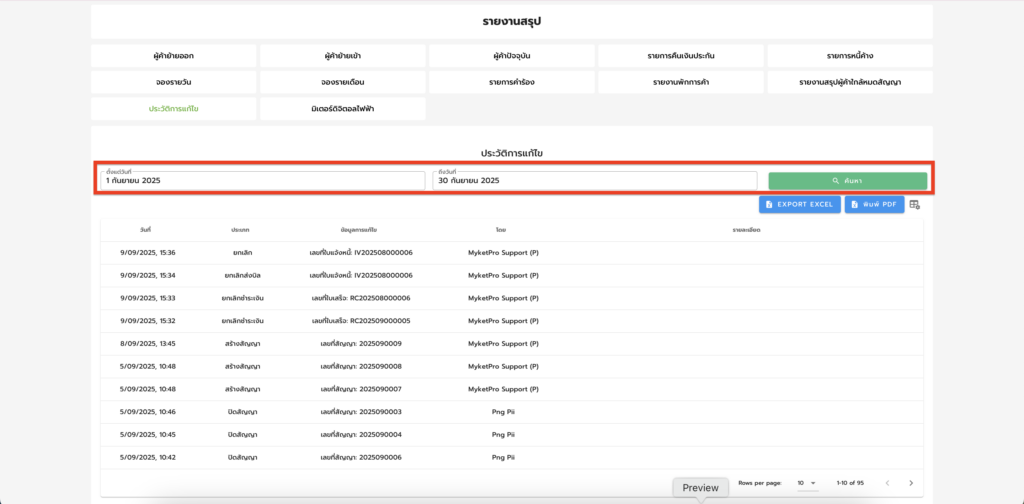1024x504 pixels.
Task: Set the end date field ถึงวันที่
Action: point(594,180)
